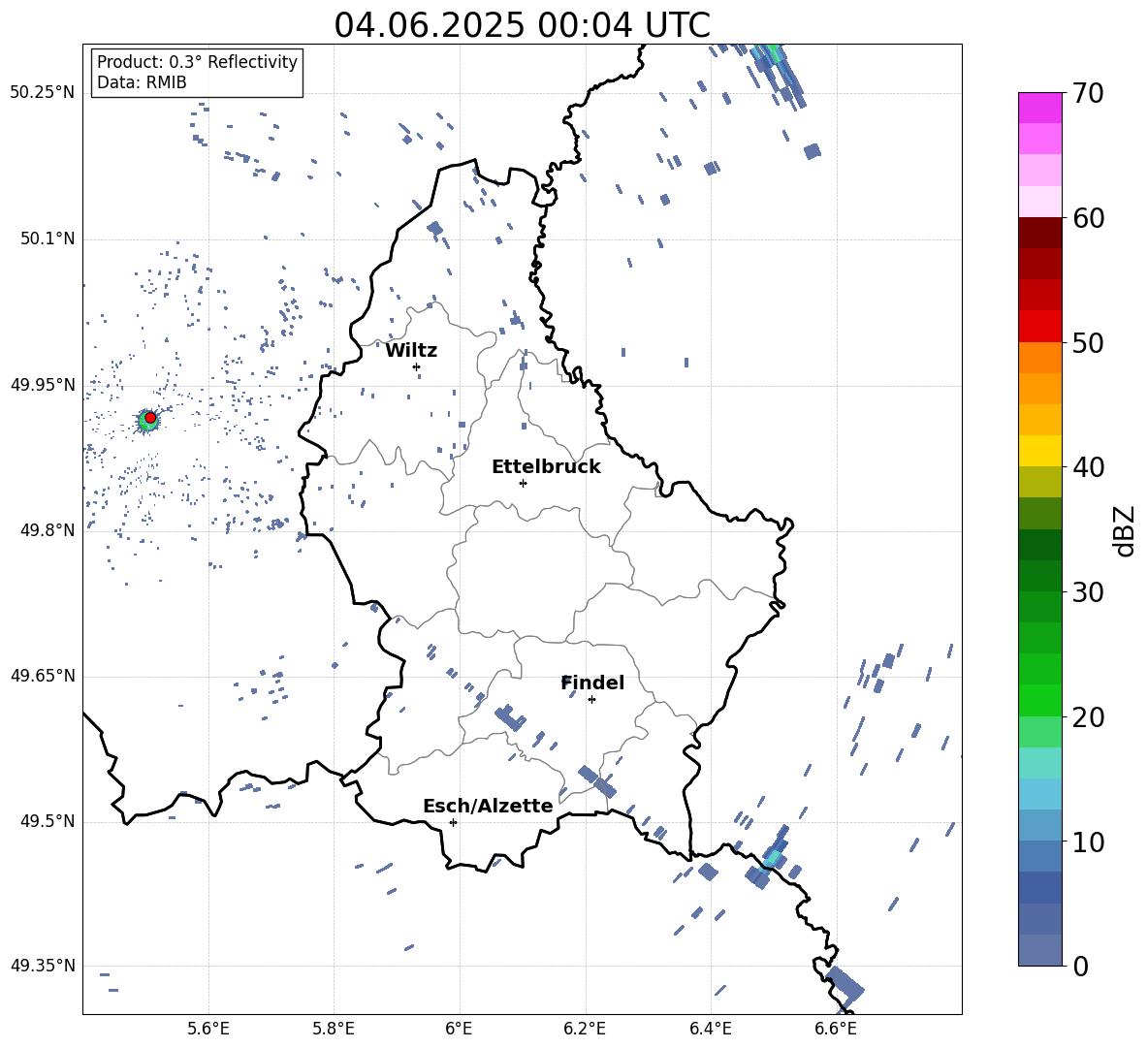1148x1048 pixels.
Task: Select the Ettelbruck city label
Action: (546, 467)
